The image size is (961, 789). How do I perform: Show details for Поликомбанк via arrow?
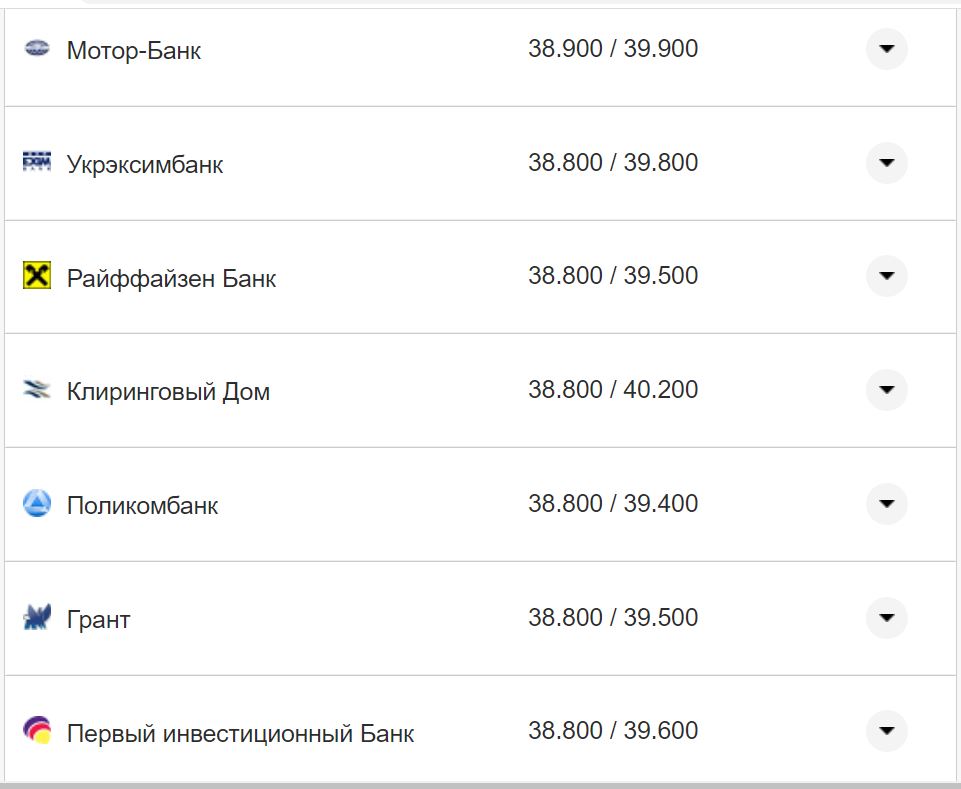(x=886, y=504)
